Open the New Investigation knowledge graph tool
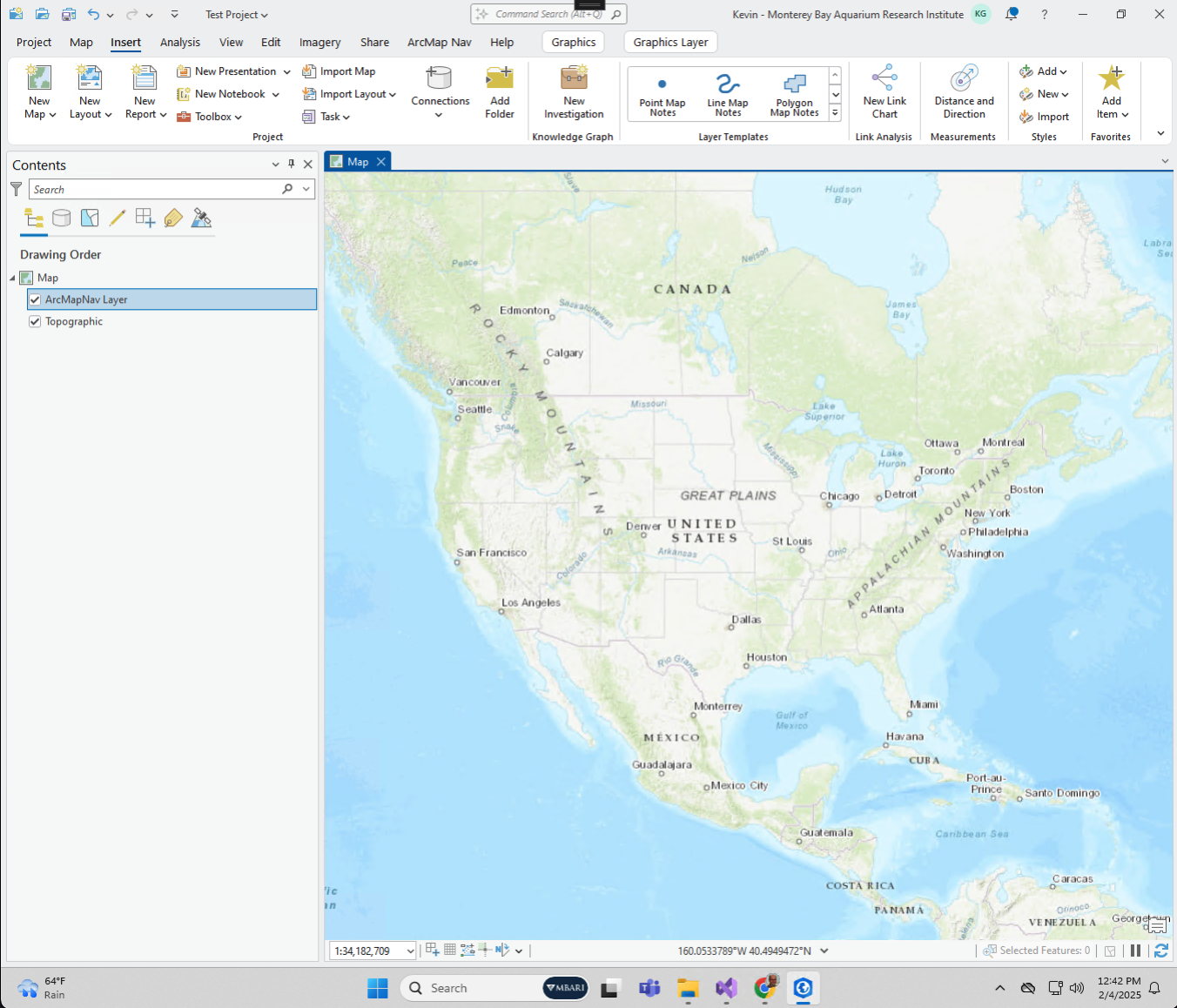1177x1008 pixels. [x=574, y=91]
